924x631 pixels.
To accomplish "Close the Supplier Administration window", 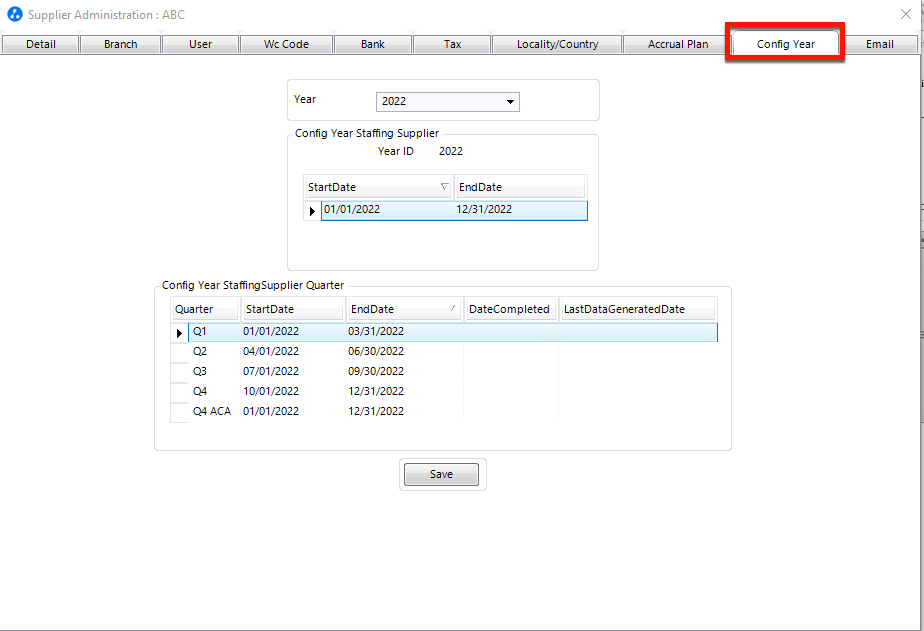I will 906,14.
